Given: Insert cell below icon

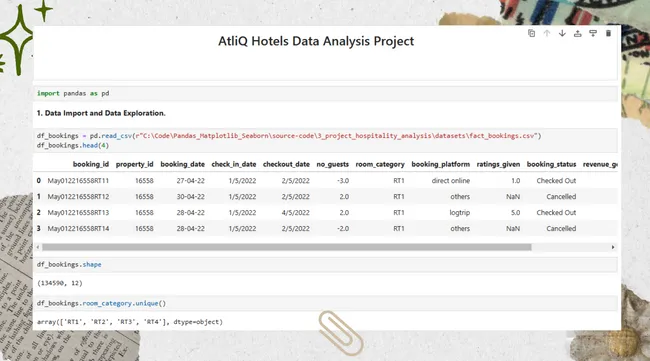Looking at the screenshot, I should click(x=593, y=33).
